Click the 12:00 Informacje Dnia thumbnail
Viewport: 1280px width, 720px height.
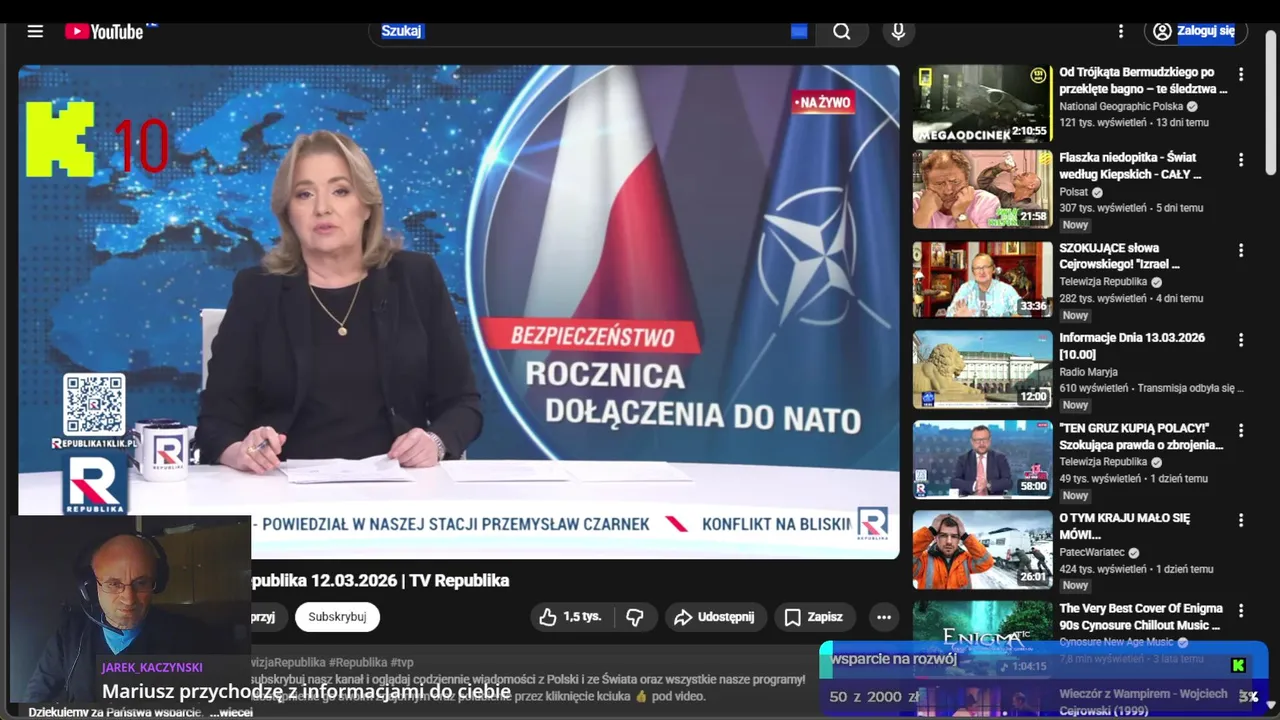coord(982,370)
